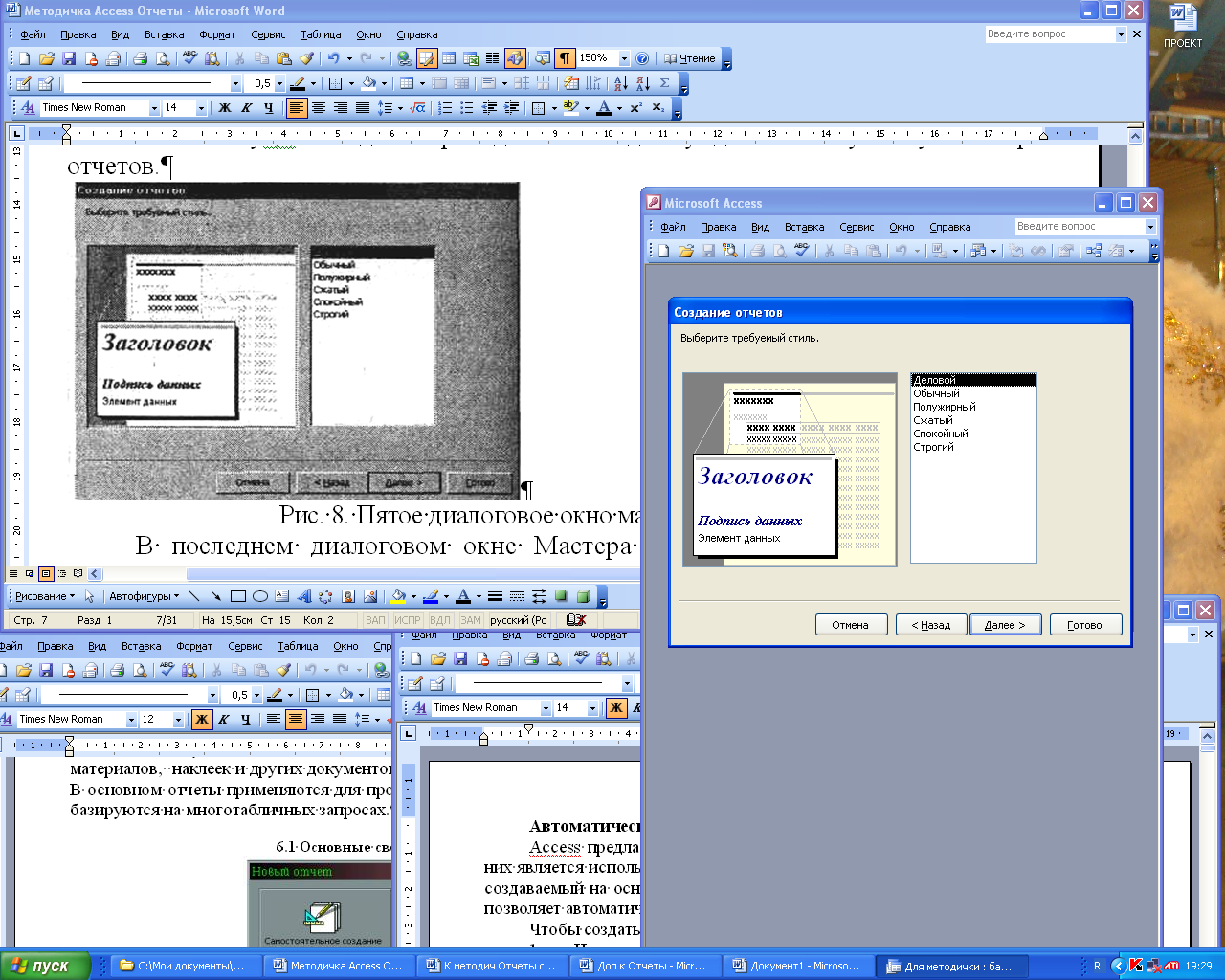Click Insert Clip Art icon in Drawing toolbar
The width and height of the screenshot is (1225, 980).
click(x=347, y=596)
